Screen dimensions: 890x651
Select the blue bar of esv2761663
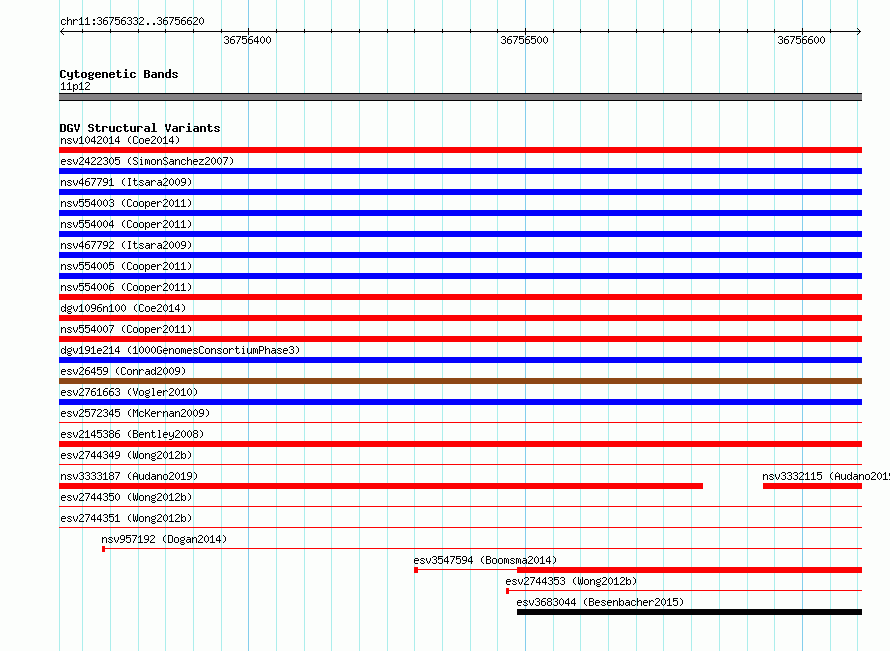pyautogui.click(x=460, y=402)
